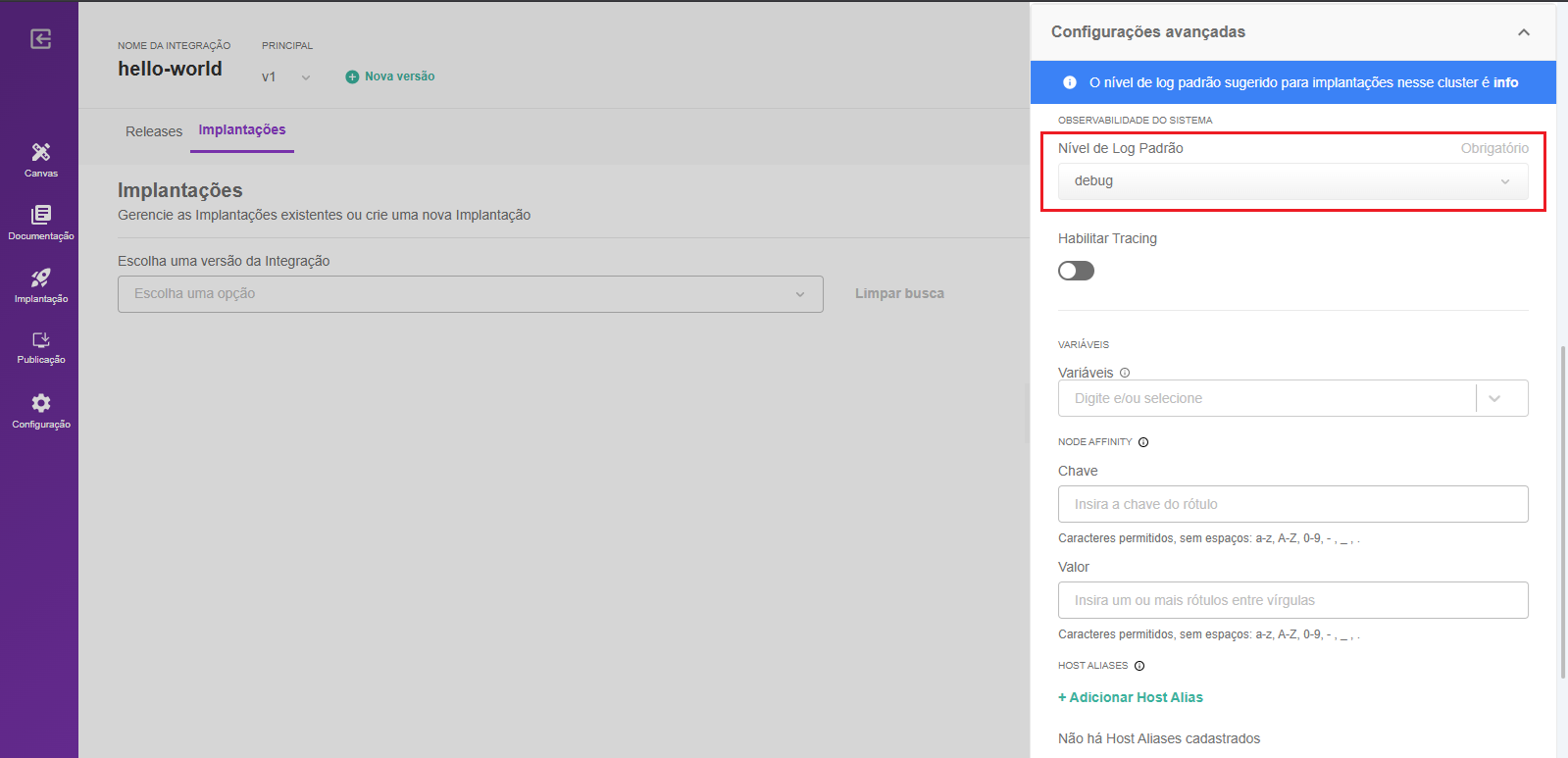Expand the v1 version dropdown

coord(285,77)
